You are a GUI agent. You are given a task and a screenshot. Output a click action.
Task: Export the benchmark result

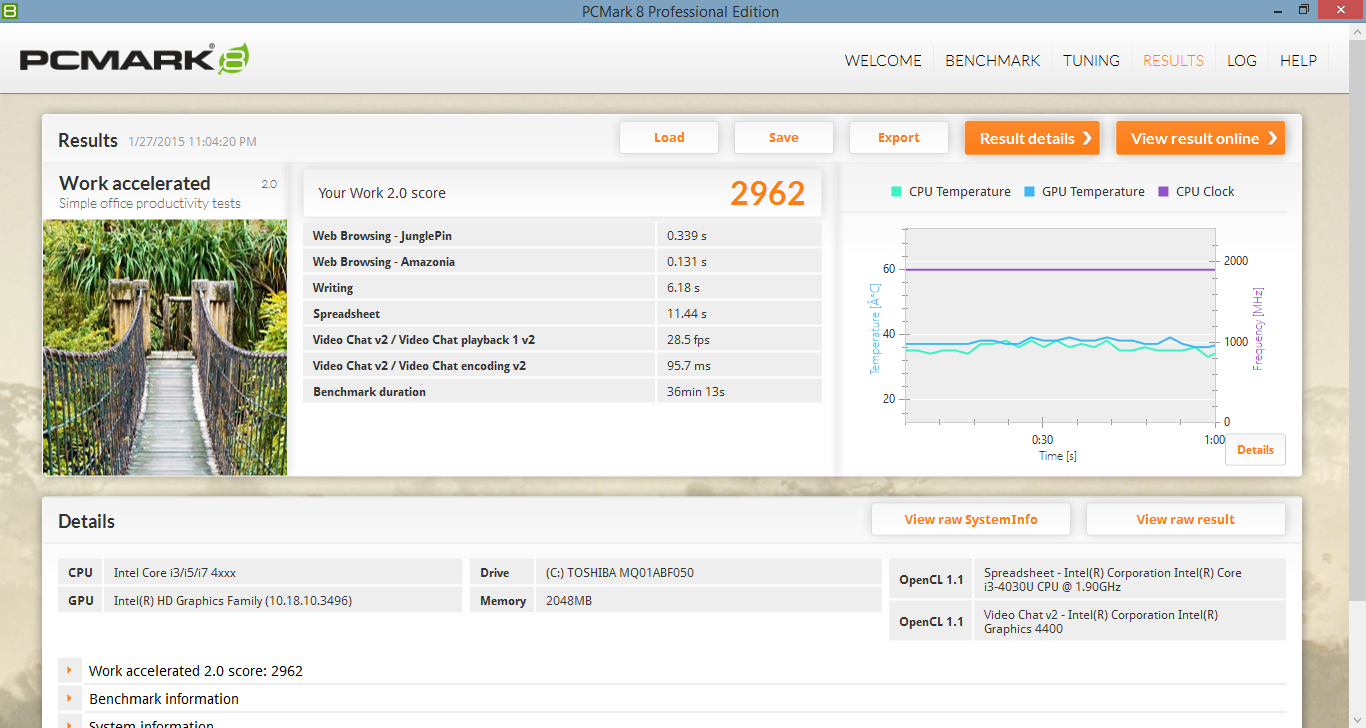coord(899,138)
